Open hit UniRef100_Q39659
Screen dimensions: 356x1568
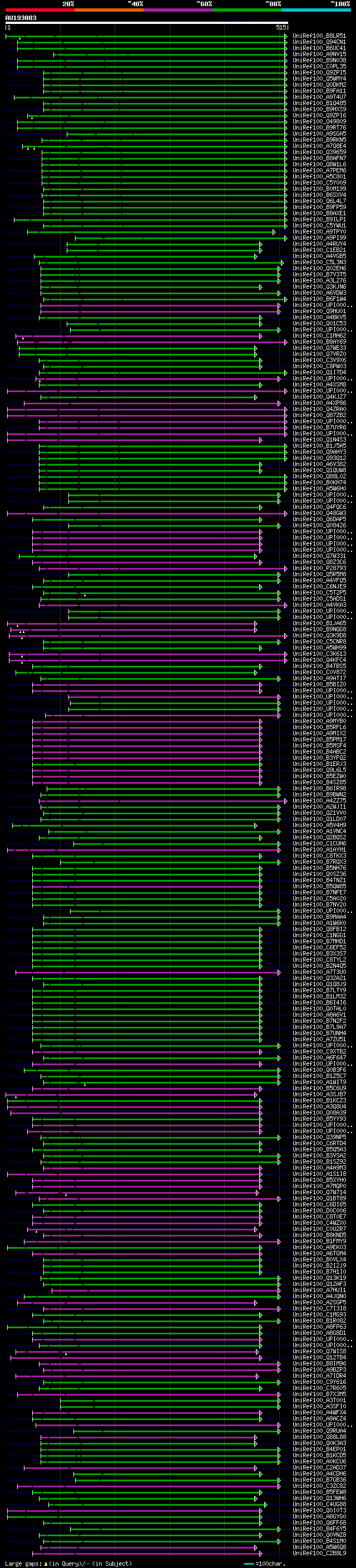click(x=319, y=152)
